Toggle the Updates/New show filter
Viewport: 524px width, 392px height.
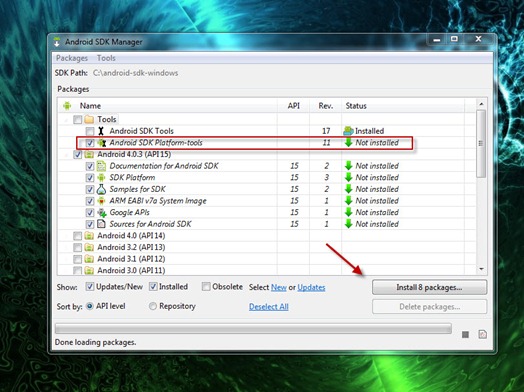click(90, 287)
